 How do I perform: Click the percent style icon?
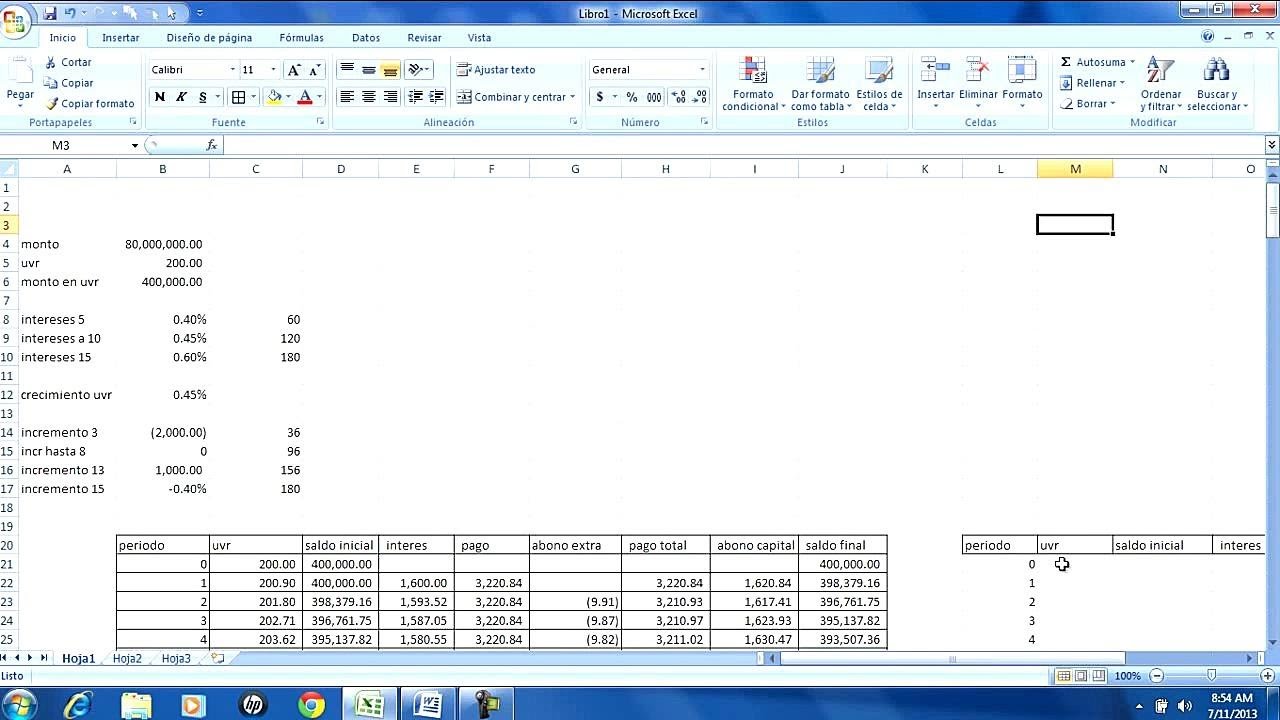pos(632,97)
